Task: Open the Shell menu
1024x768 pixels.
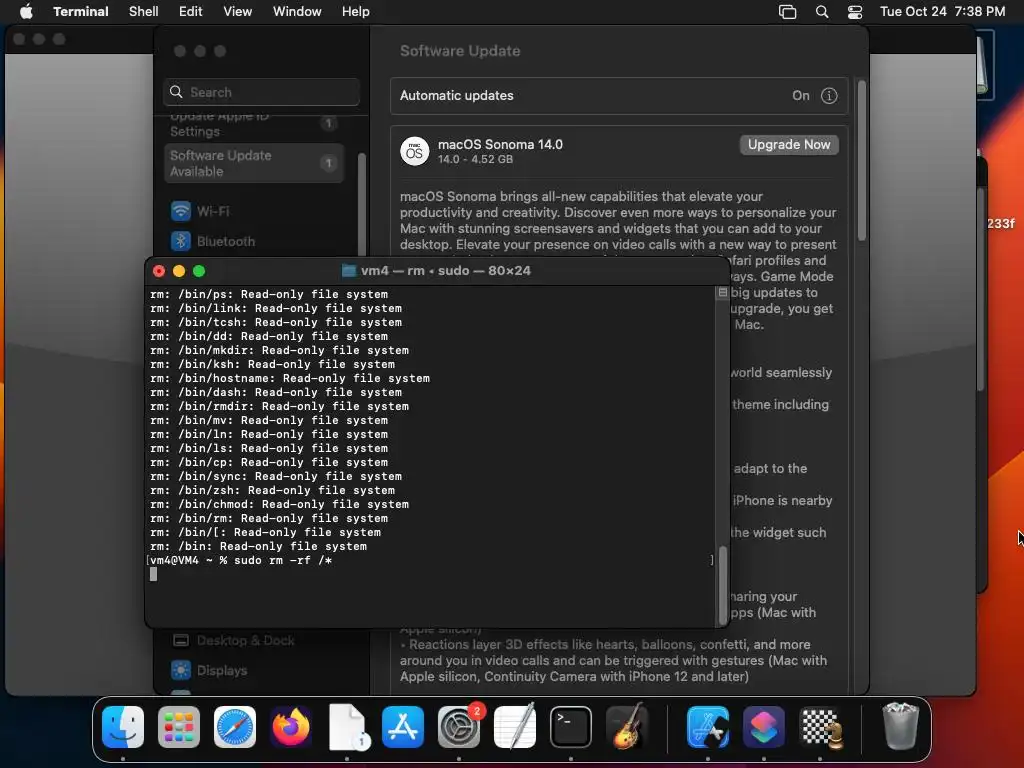Action: click(144, 11)
